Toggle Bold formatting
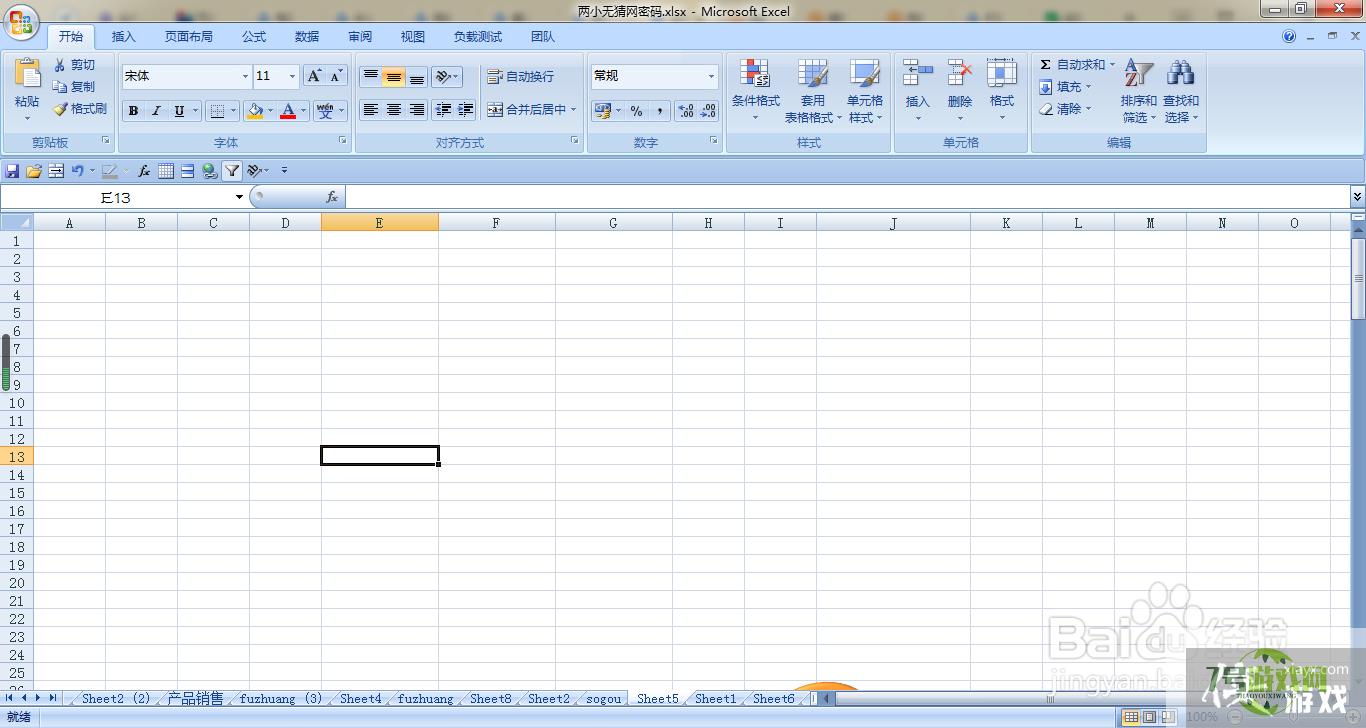 133,111
